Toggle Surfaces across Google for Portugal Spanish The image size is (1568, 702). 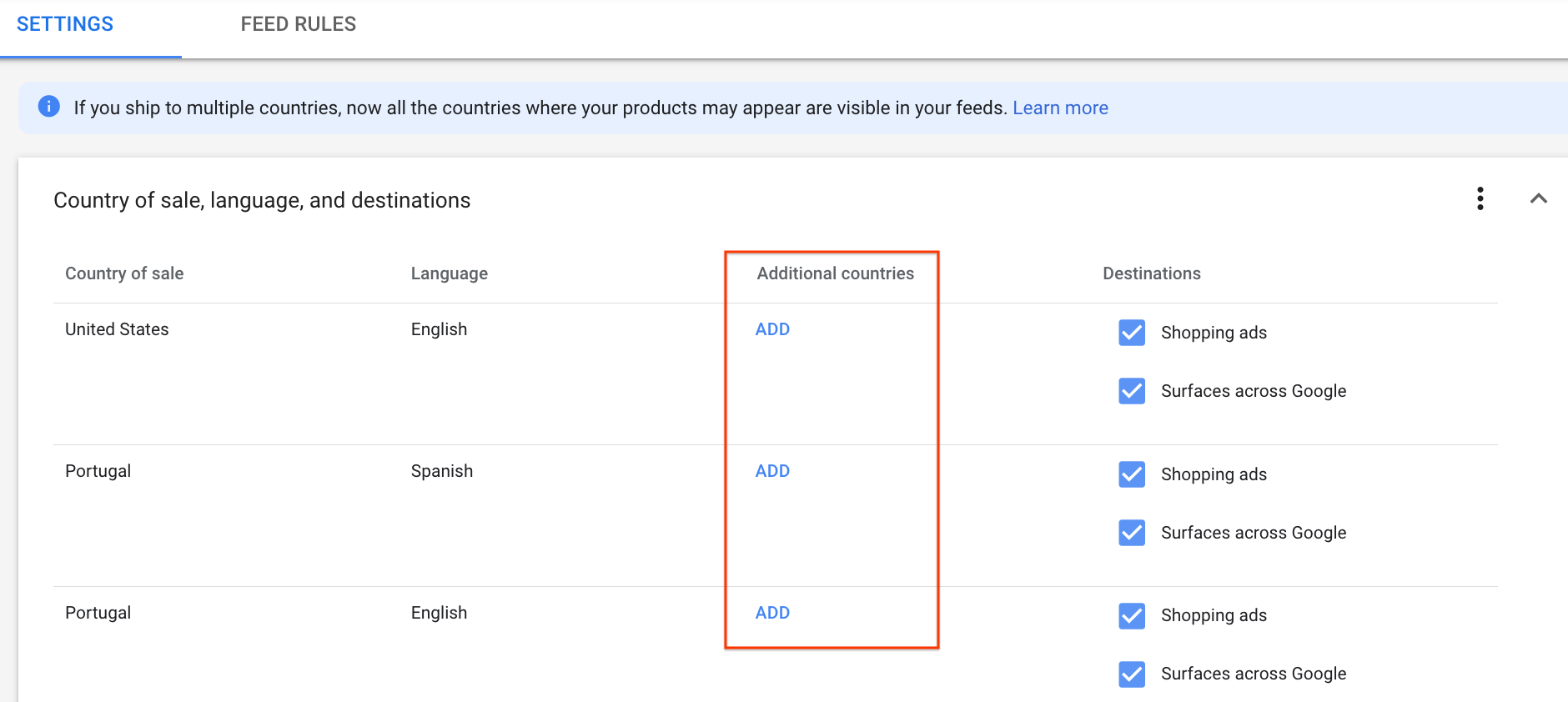1132,533
